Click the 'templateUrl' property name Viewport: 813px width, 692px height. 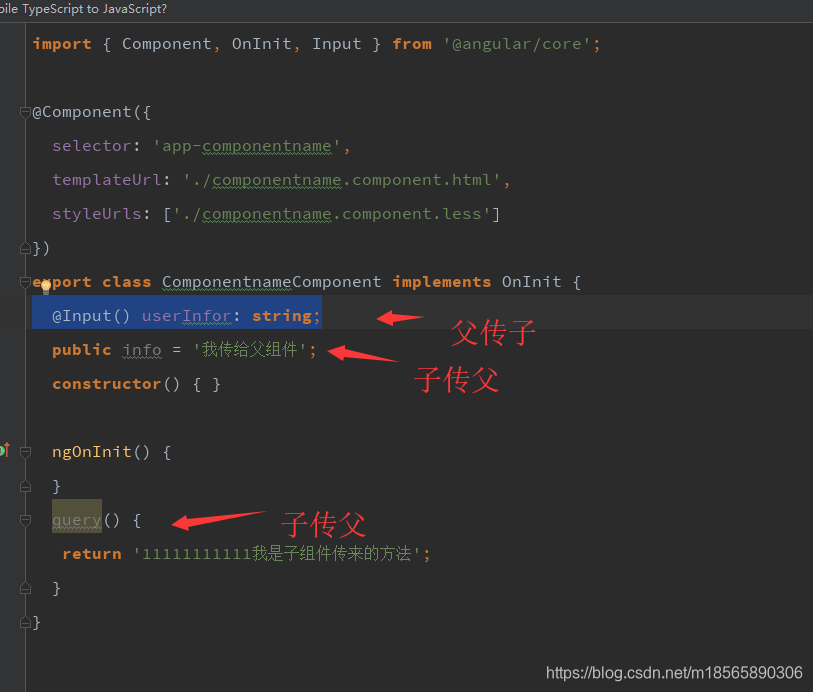click(x=106, y=180)
